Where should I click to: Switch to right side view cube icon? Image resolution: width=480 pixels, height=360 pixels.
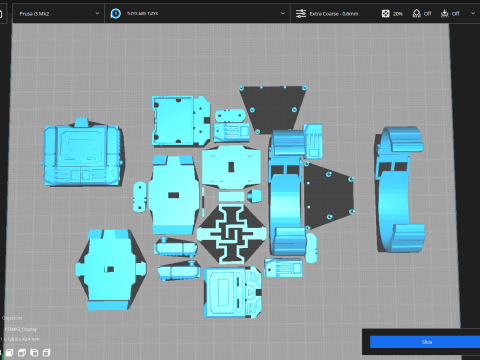[47, 353]
